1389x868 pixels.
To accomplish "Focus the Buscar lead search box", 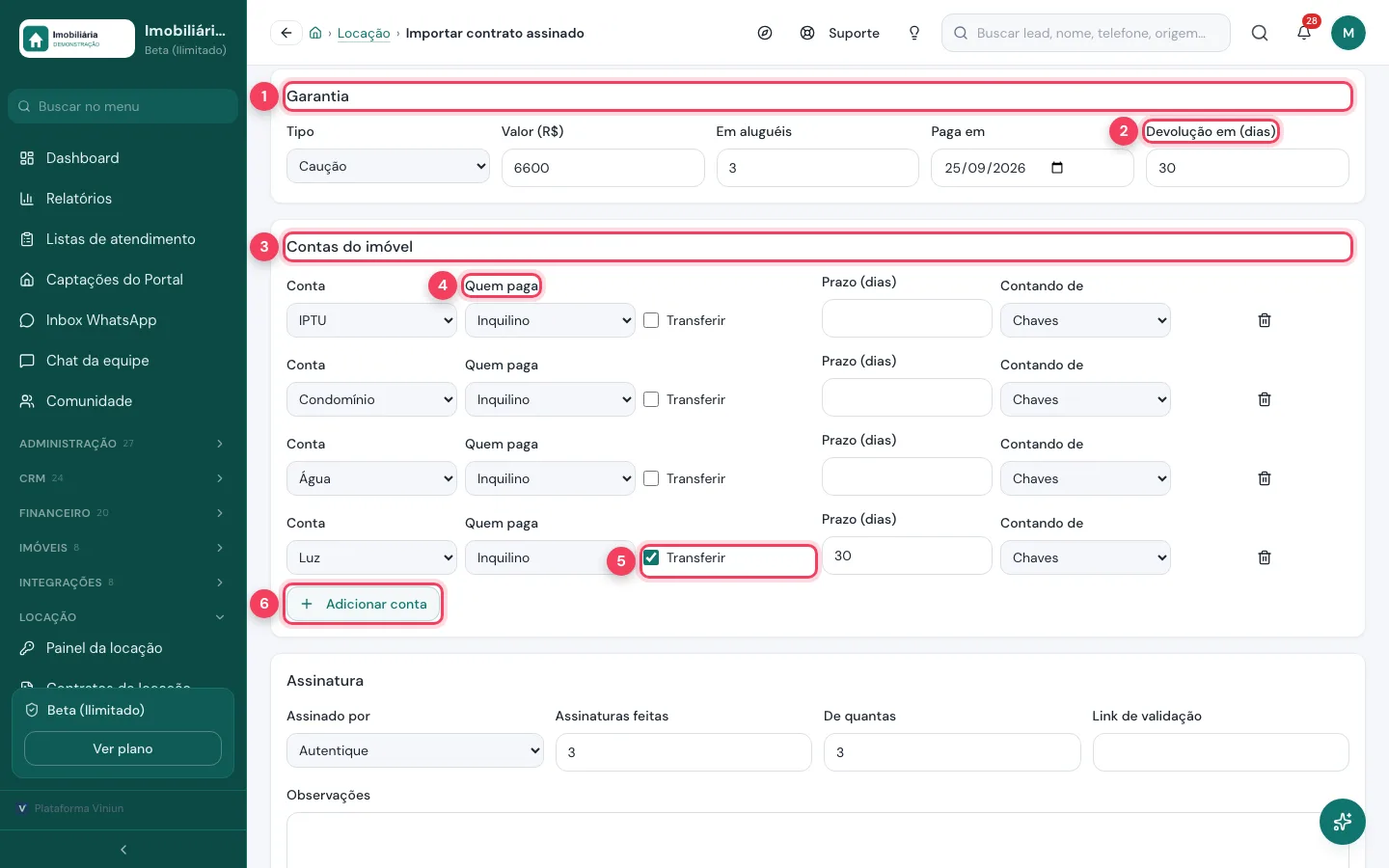I will pyautogui.click(x=1086, y=33).
